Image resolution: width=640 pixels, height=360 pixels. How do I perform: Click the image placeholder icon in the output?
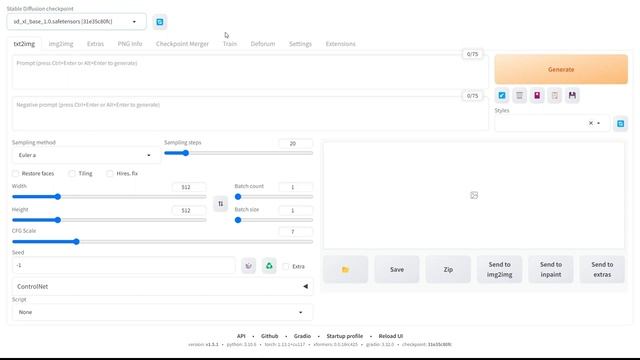[x=474, y=196]
